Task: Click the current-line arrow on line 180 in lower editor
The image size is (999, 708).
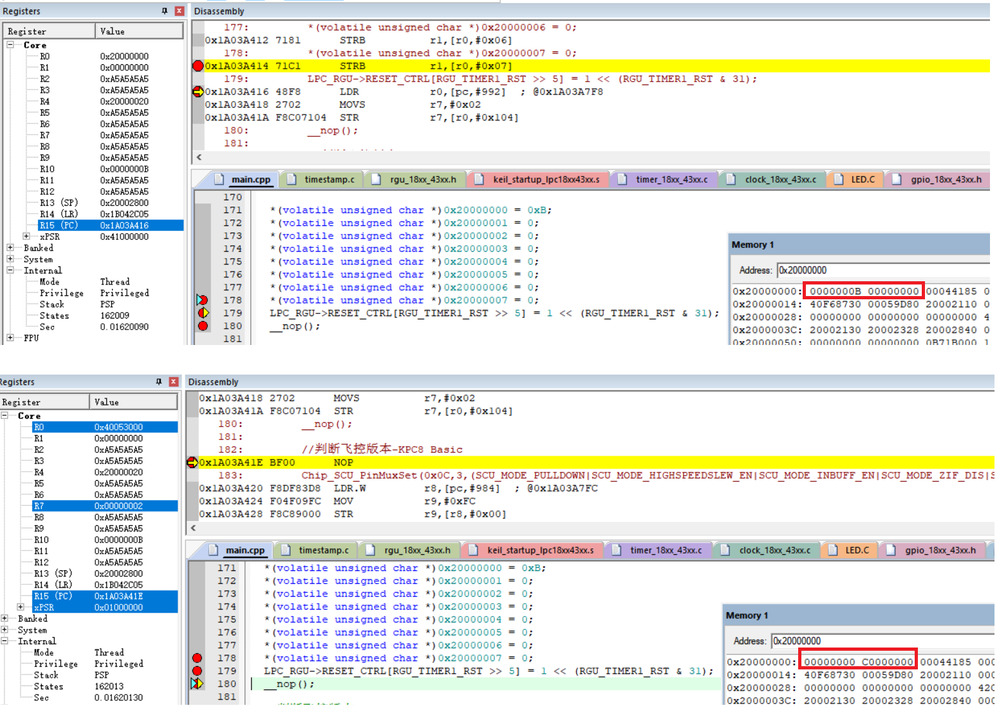Action: coord(197,684)
